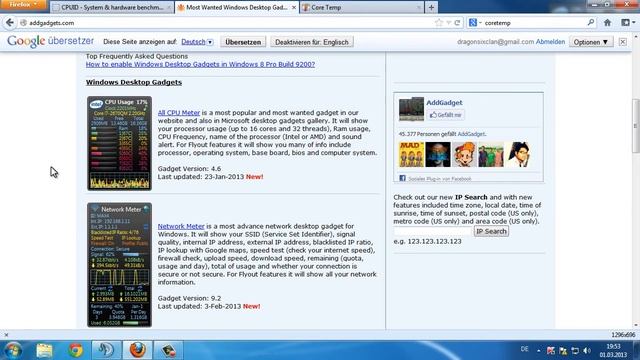This screenshot has height=360, width=640.
Task: Click the DE language indicator
Action: 524,349
